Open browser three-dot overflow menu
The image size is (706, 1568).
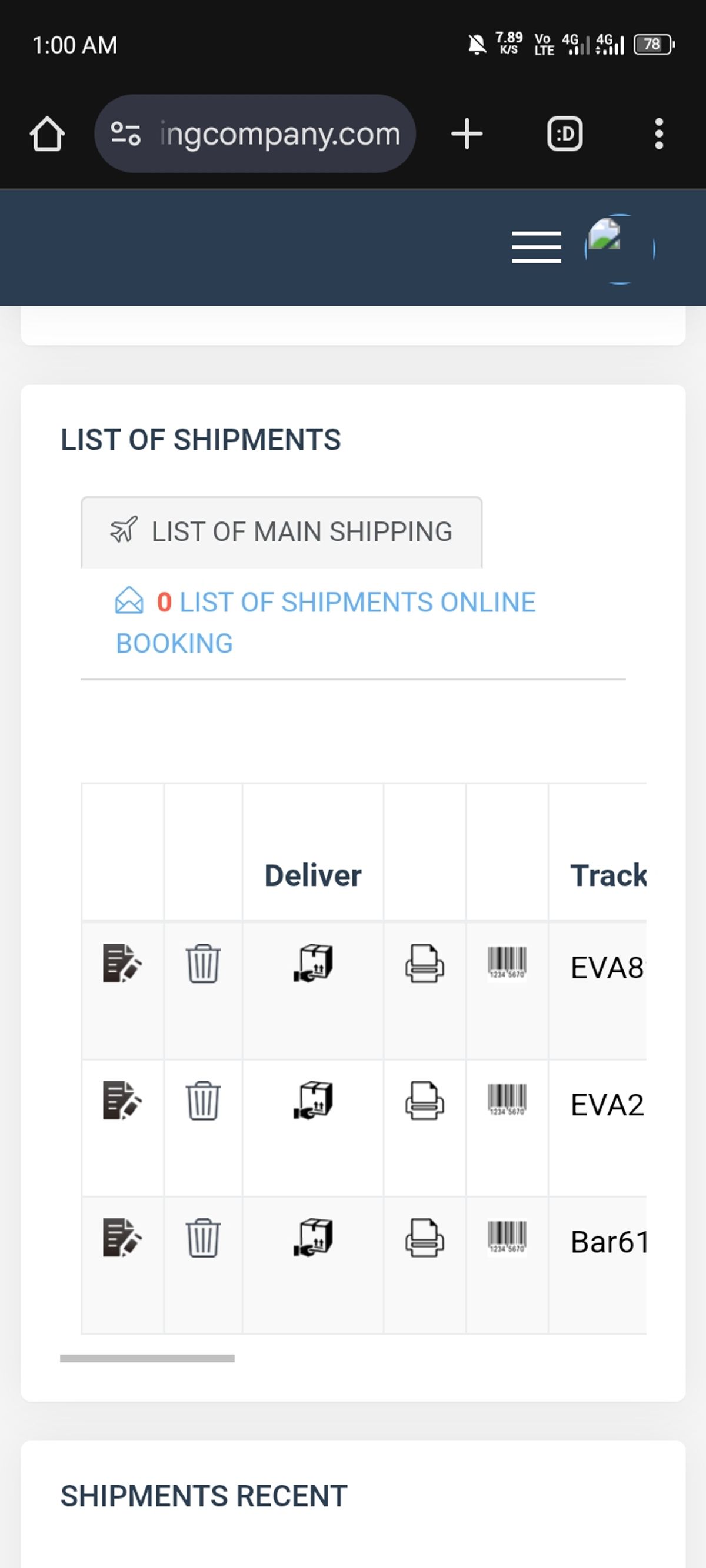click(658, 134)
